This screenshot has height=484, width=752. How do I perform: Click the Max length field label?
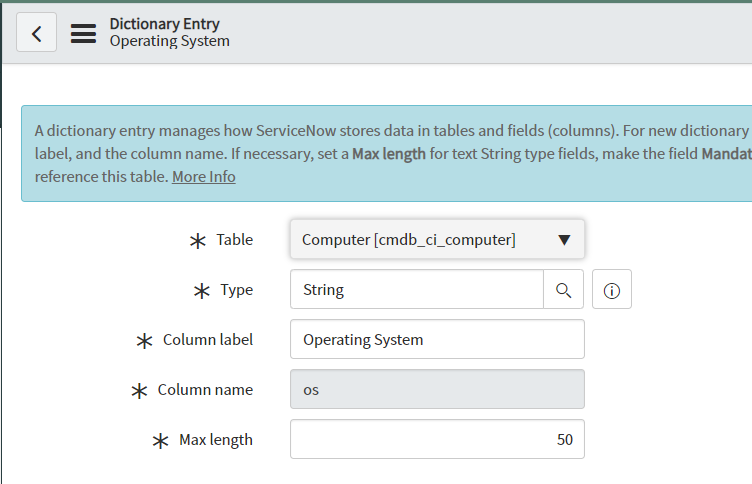tap(216, 440)
